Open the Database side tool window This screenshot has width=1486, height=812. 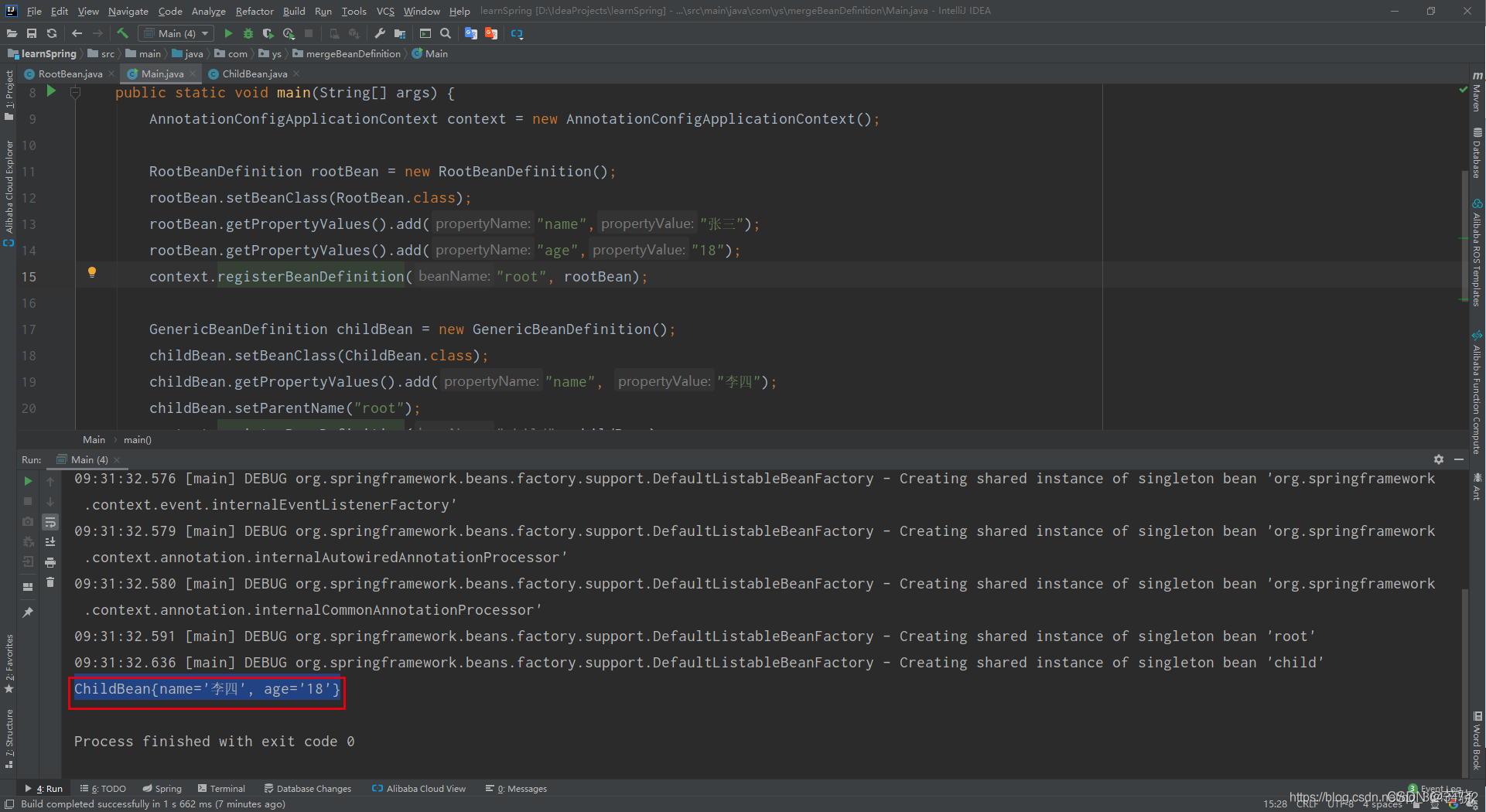coord(1477,152)
